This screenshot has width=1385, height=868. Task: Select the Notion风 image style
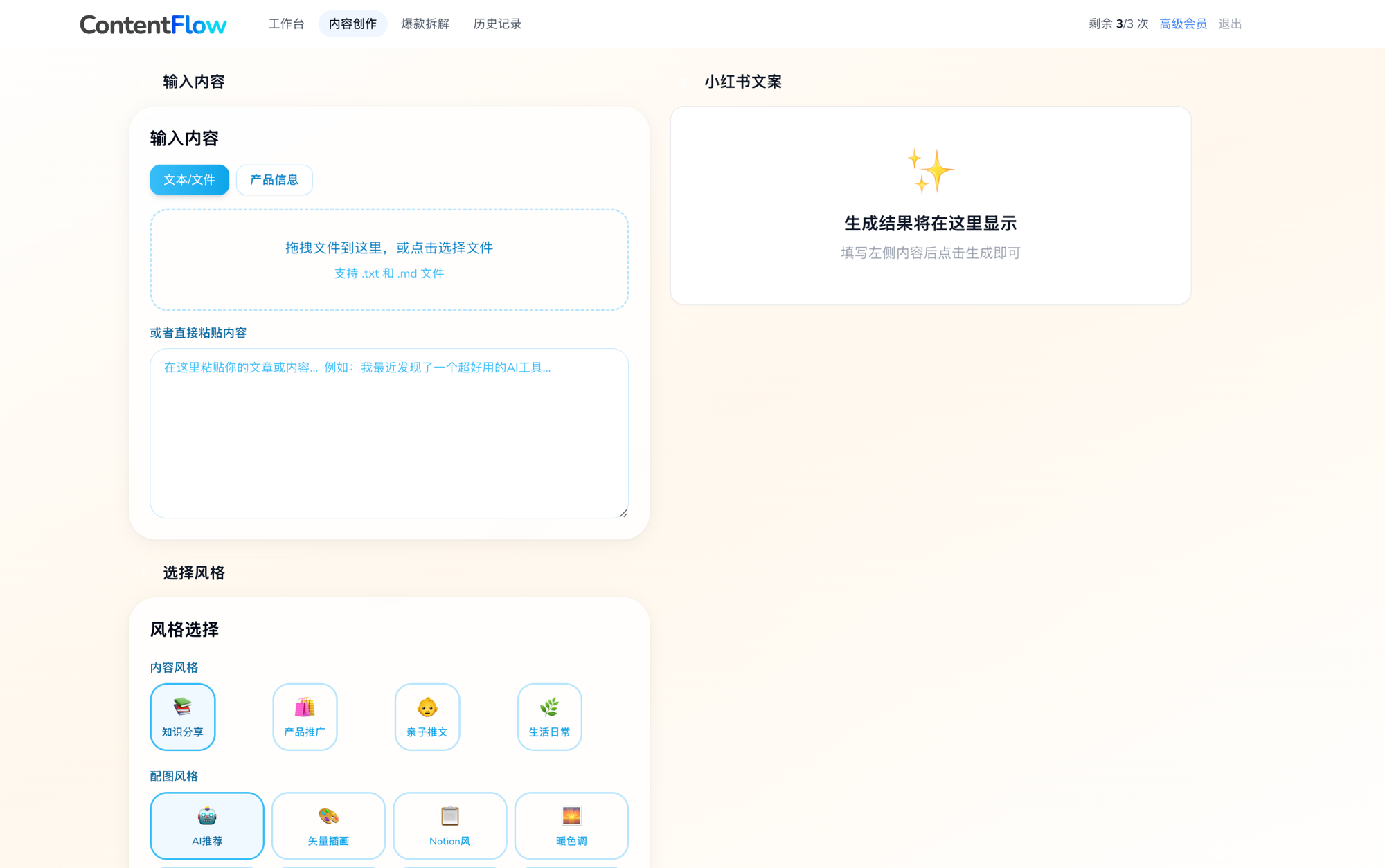pyautogui.click(x=449, y=826)
